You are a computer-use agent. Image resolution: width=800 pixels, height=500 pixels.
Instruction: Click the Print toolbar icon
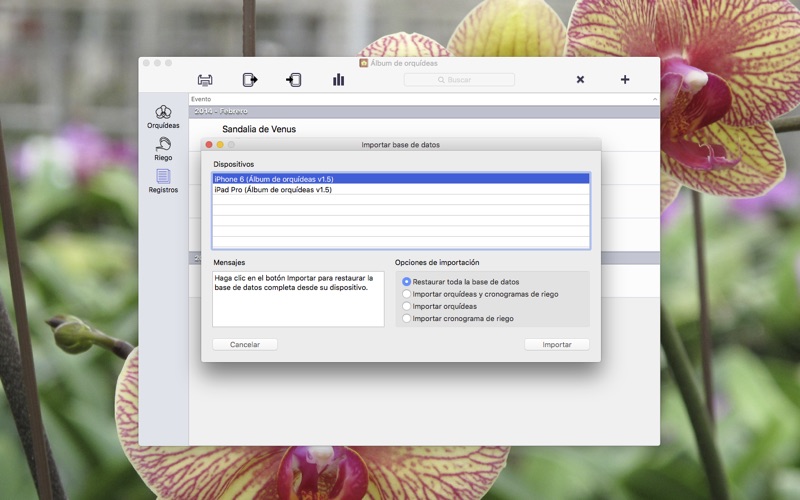point(205,80)
